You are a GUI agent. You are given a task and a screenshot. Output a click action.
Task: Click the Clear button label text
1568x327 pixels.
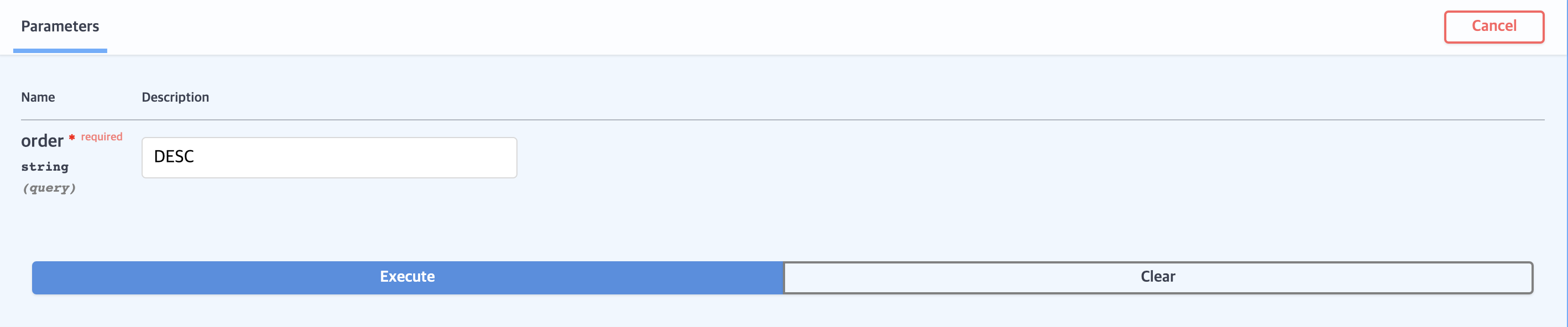pos(1158,277)
